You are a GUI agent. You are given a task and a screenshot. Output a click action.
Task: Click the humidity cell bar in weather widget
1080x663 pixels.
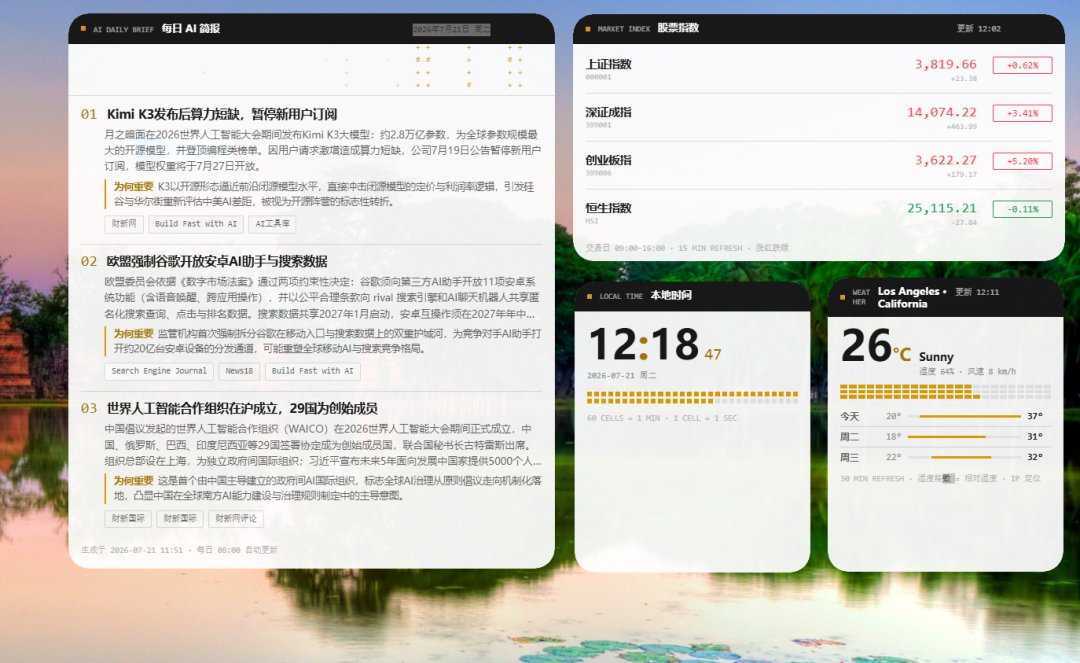(945, 392)
